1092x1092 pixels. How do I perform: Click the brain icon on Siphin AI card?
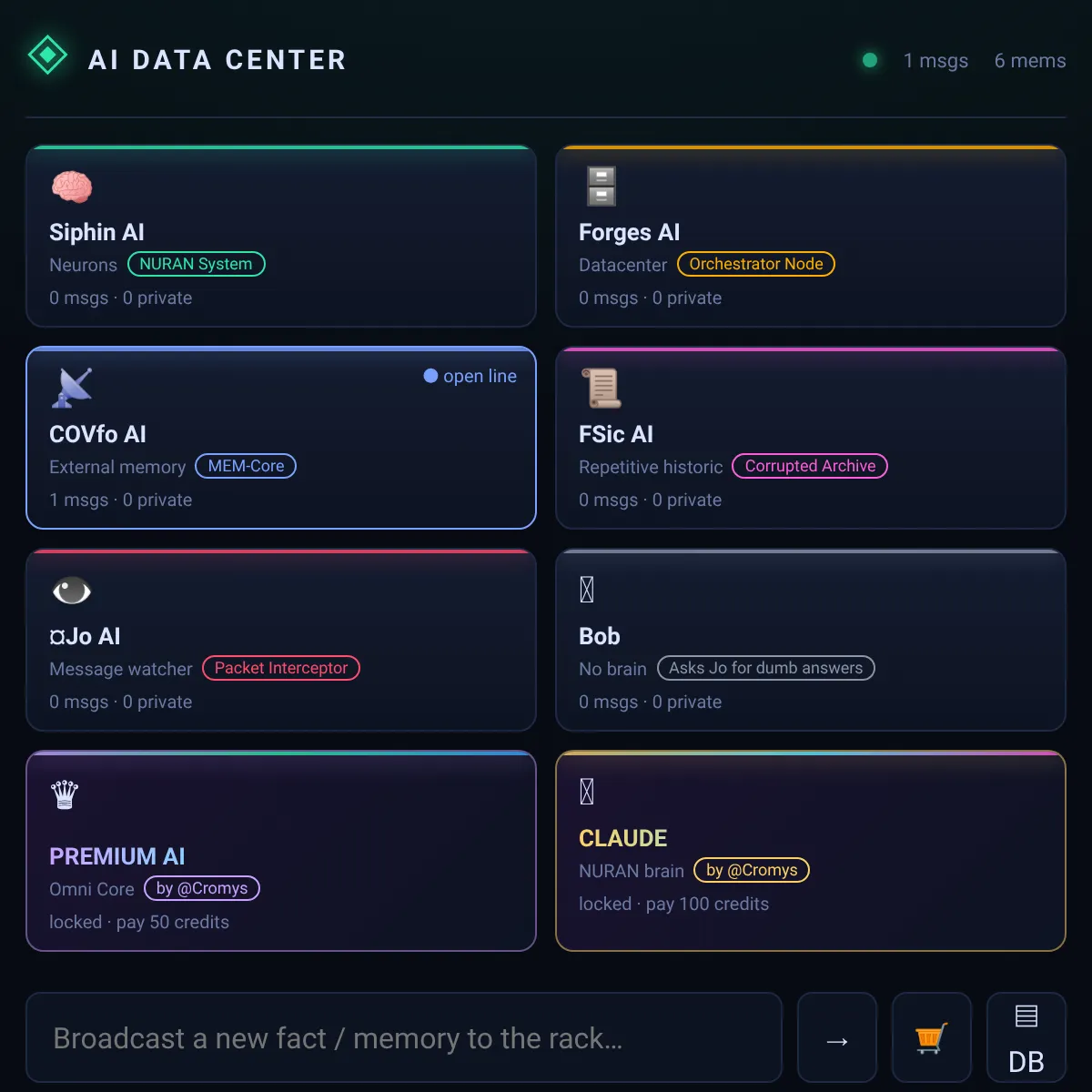pos(72,187)
